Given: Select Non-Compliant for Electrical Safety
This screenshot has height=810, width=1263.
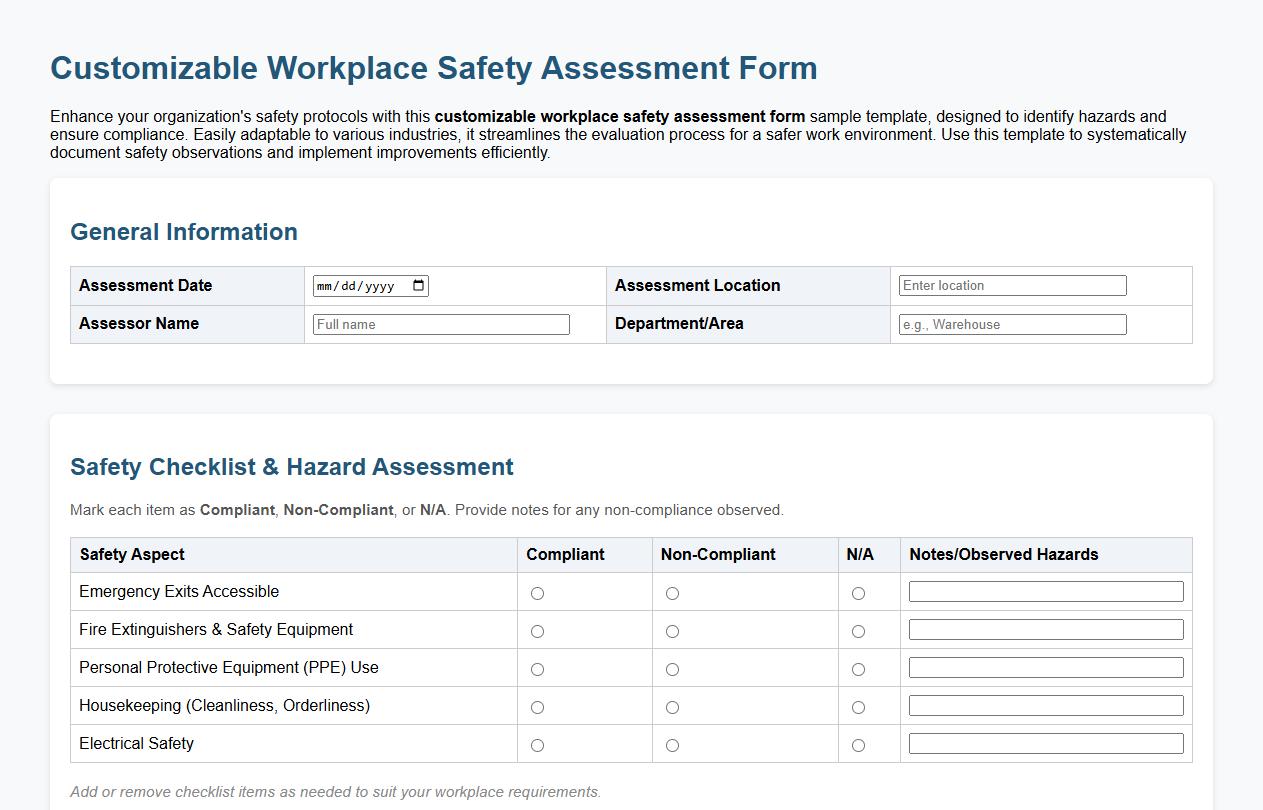Looking at the screenshot, I should (x=672, y=745).
